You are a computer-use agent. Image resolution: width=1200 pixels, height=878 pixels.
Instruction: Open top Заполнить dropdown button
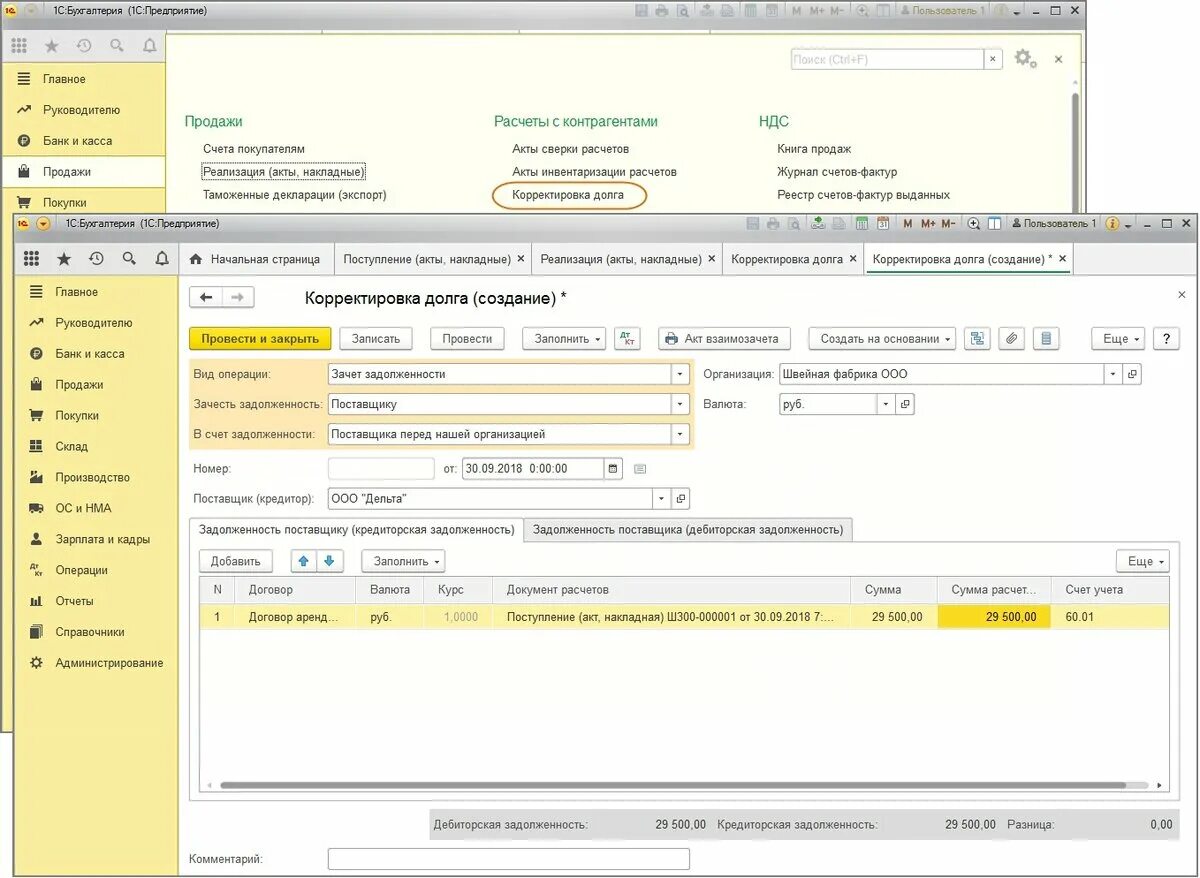[564, 339]
